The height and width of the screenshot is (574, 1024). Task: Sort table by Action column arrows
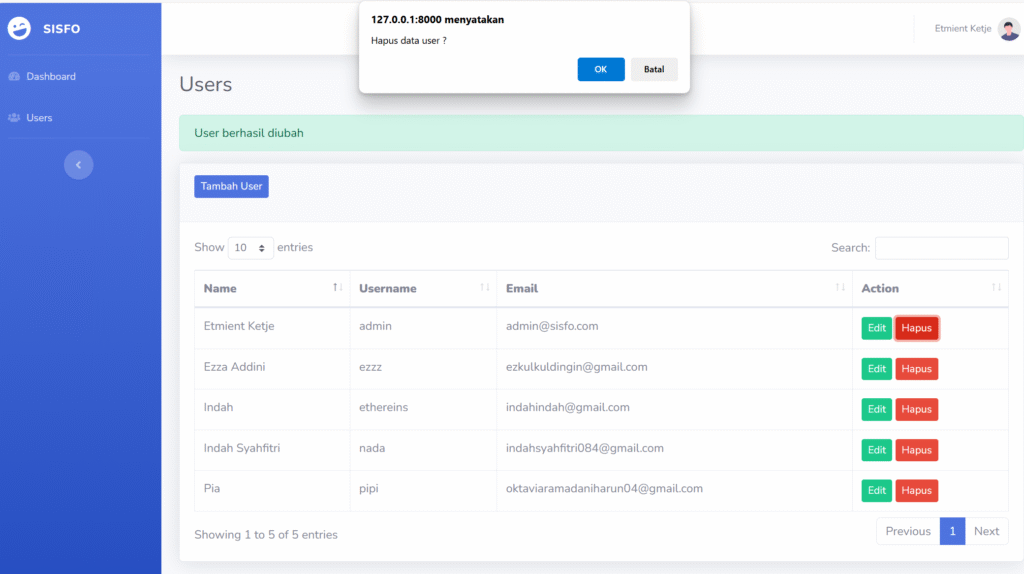[996, 288]
